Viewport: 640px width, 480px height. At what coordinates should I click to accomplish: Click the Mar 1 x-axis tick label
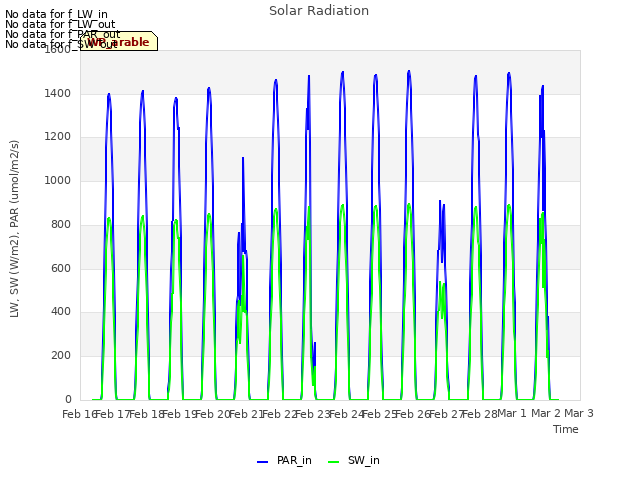512,413
